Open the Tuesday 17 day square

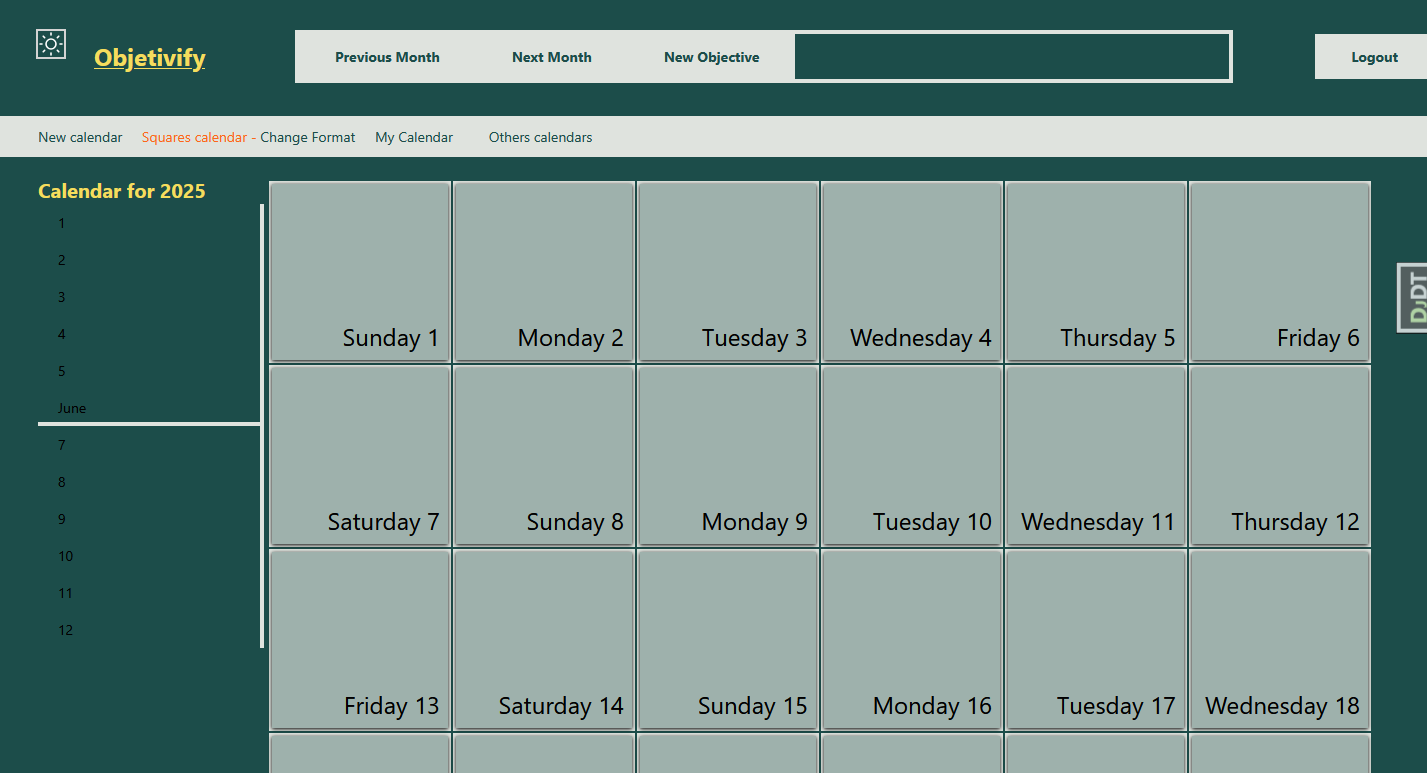pyautogui.click(x=1096, y=640)
